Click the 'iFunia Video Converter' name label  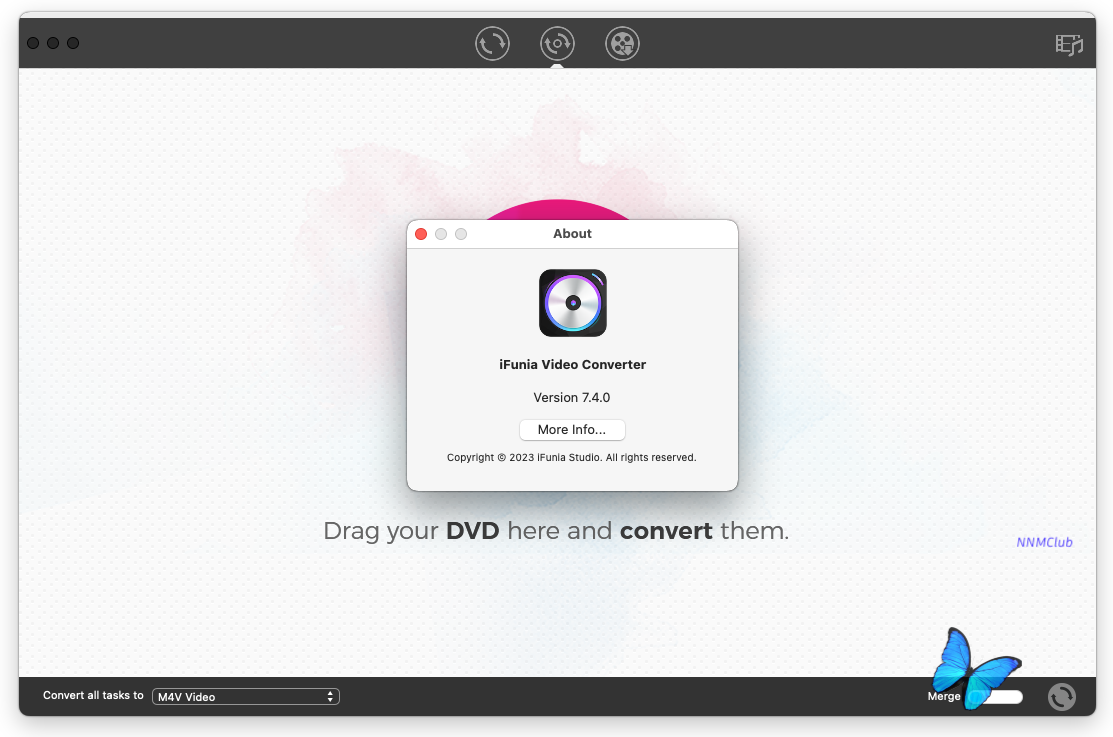tap(573, 364)
